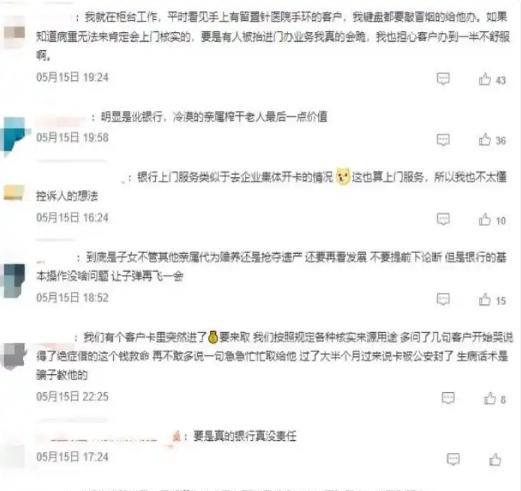Reply to the 05月15日 16:24 comment
521x491 pixels.
tap(443, 219)
